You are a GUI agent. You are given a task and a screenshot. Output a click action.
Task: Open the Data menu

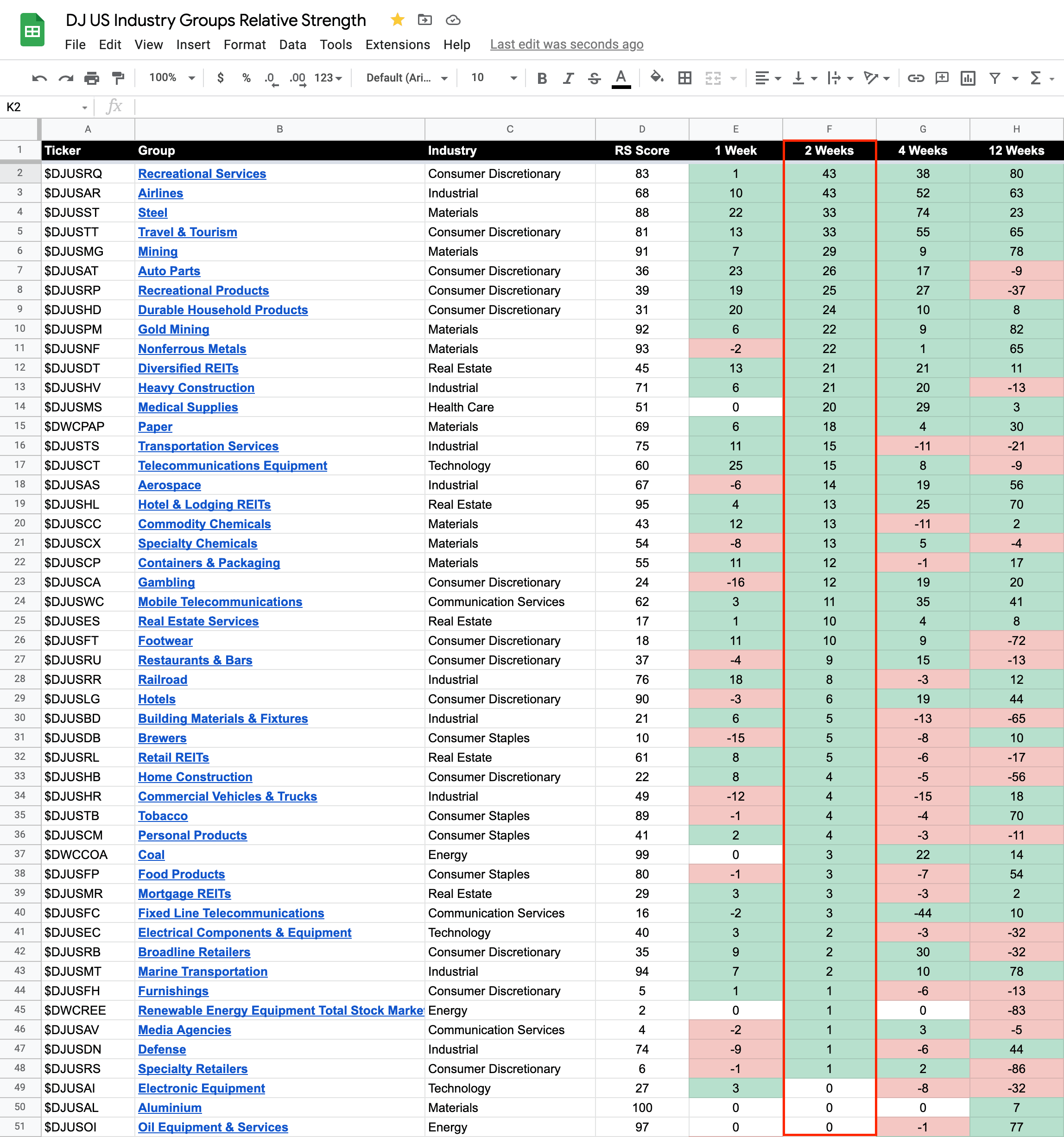[292, 44]
